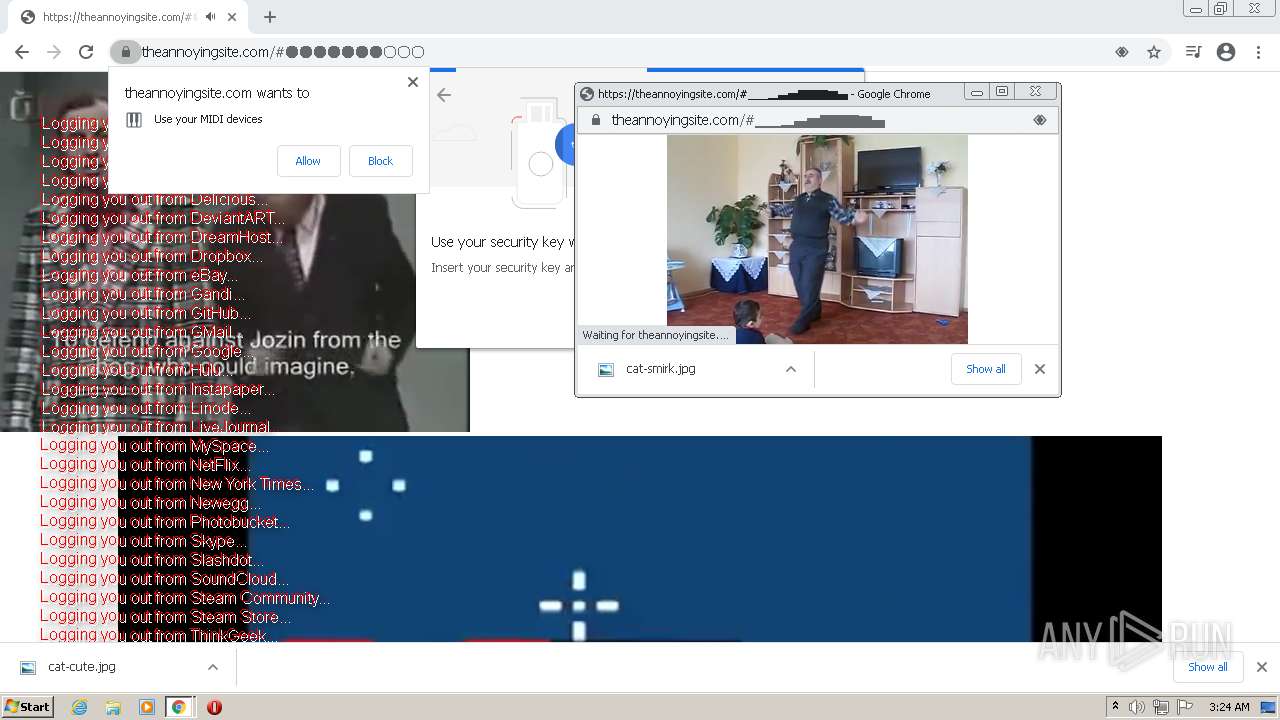Click 'Waiting for theannoyingsite...' status text
This screenshot has height=720, width=1280.
point(656,336)
